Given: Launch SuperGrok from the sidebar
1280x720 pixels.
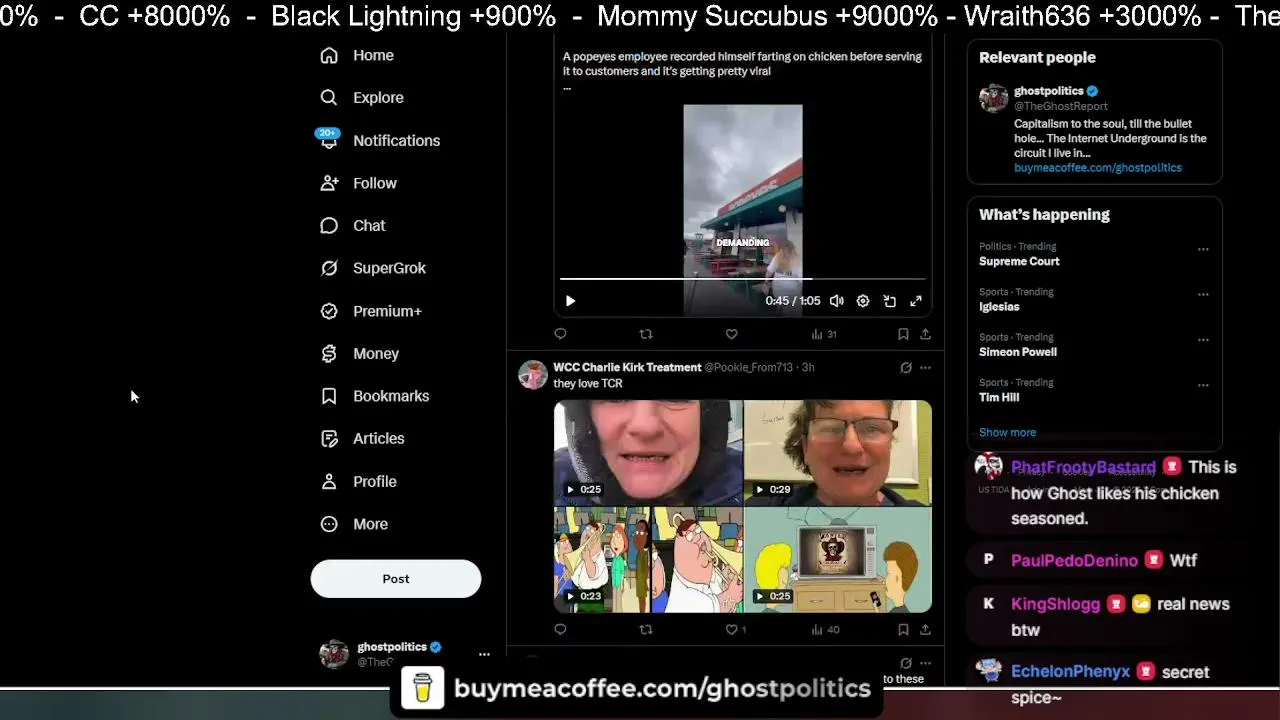Looking at the screenshot, I should (373, 268).
